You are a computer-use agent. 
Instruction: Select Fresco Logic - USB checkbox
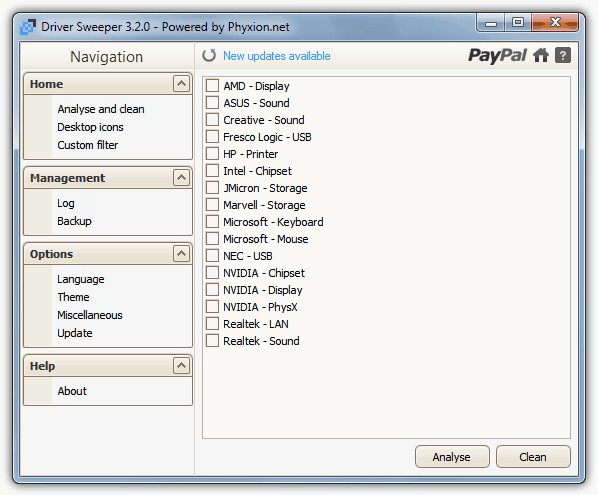[x=212, y=137]
